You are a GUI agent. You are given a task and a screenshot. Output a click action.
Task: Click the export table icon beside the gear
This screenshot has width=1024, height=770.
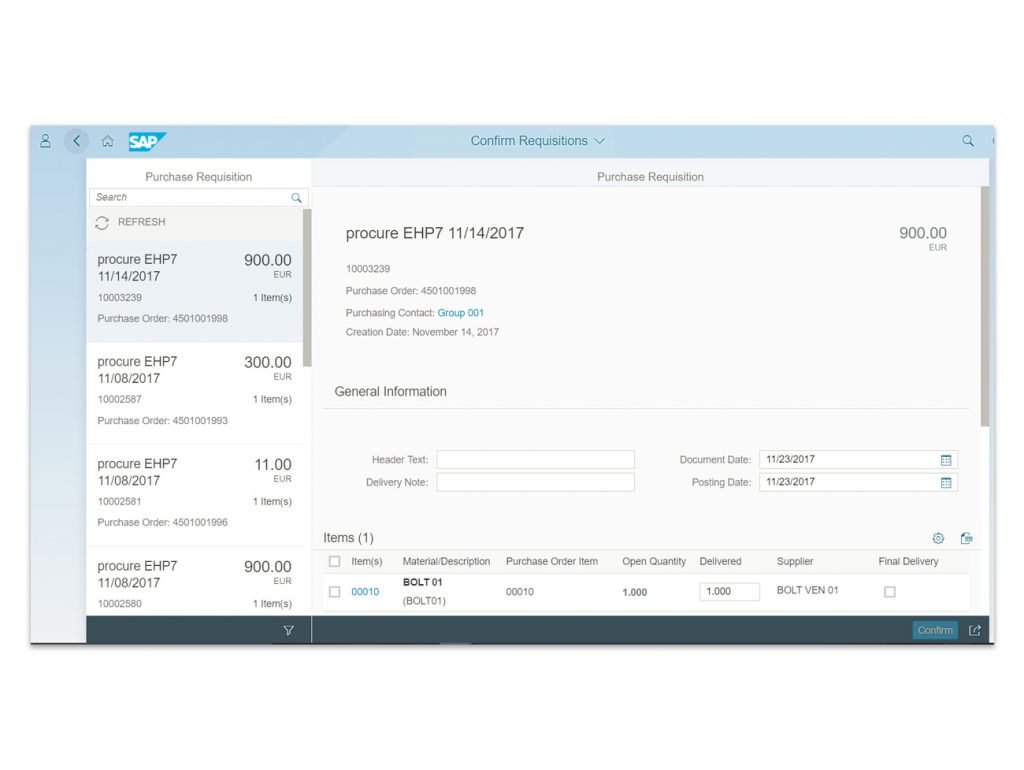tap(966, 538)
